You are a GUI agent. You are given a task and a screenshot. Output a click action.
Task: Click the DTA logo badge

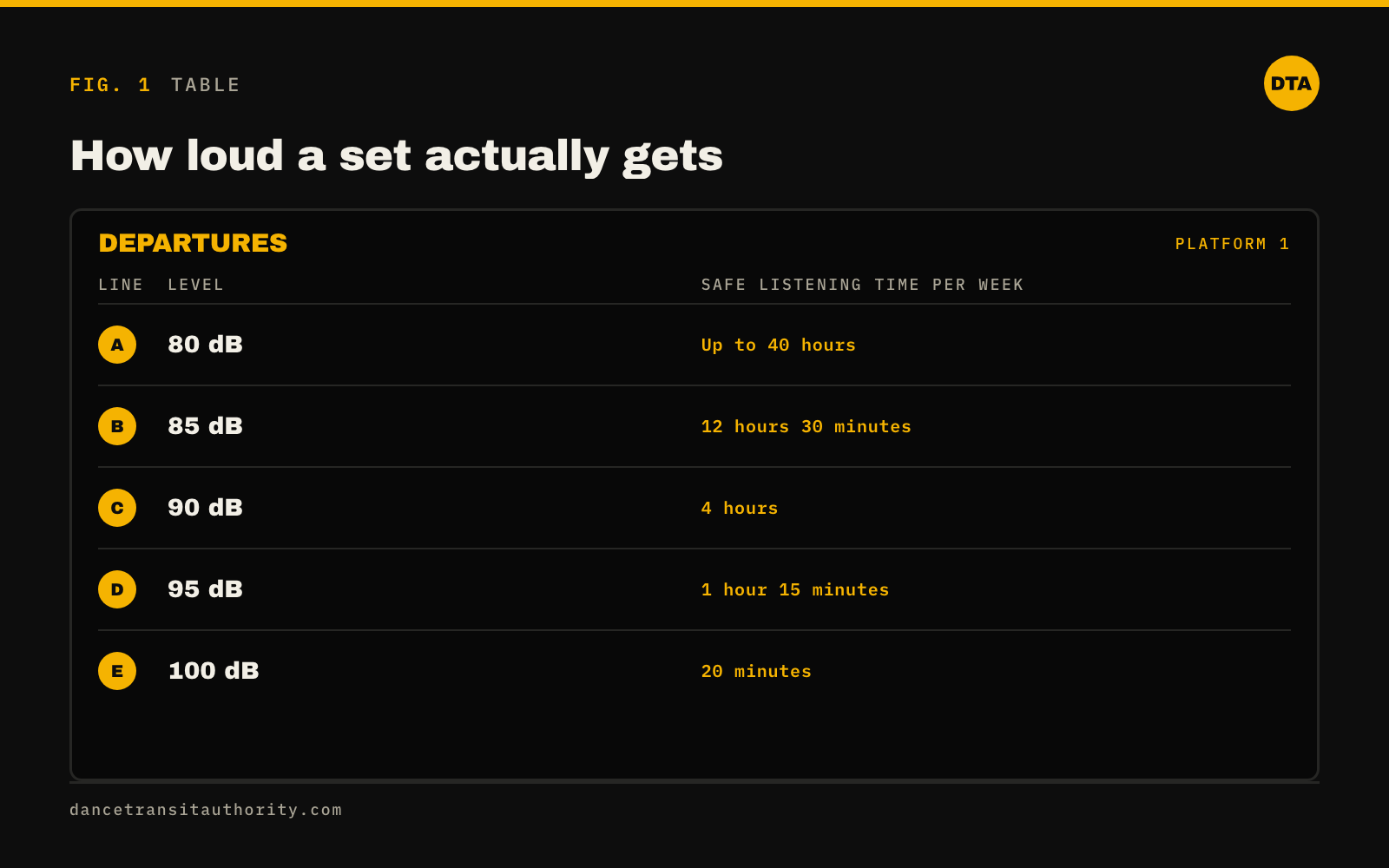pyautogui.click(x=1291, y=83)
